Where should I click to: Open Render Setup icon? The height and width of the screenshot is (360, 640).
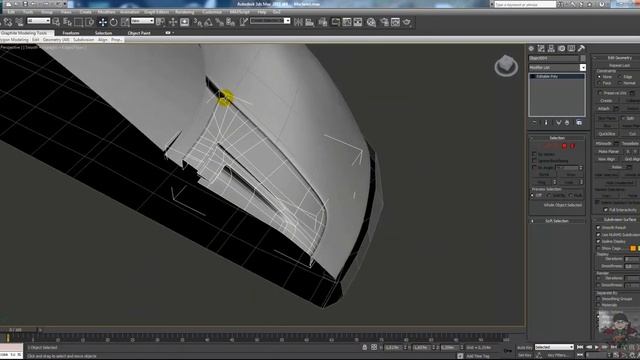click(x=384, y=22)
